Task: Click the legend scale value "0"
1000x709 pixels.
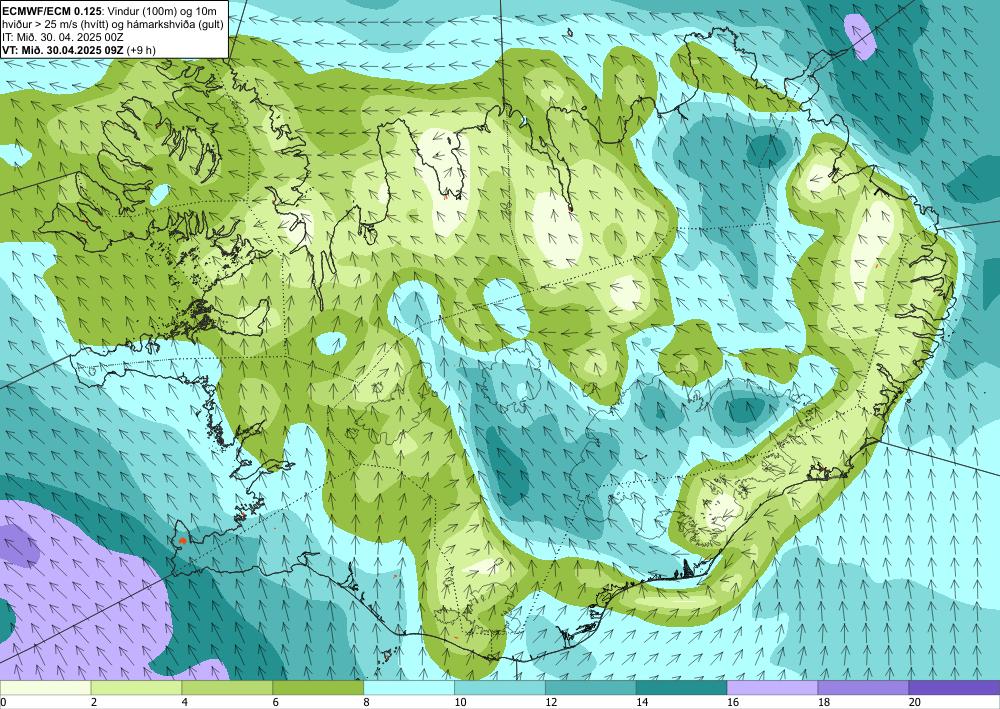Action: 3,703
